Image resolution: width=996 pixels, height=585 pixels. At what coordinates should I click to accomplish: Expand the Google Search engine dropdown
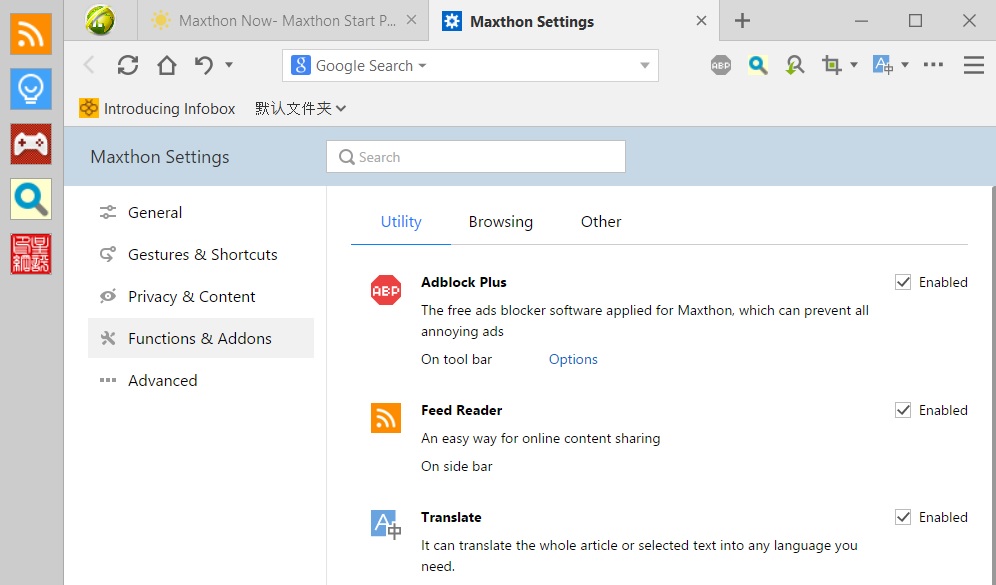[359, 65]
